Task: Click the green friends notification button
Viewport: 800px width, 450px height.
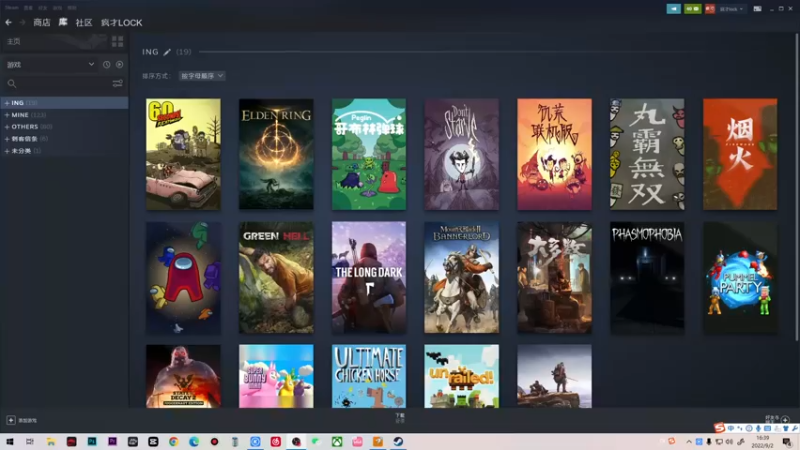Action: point(692,9)
